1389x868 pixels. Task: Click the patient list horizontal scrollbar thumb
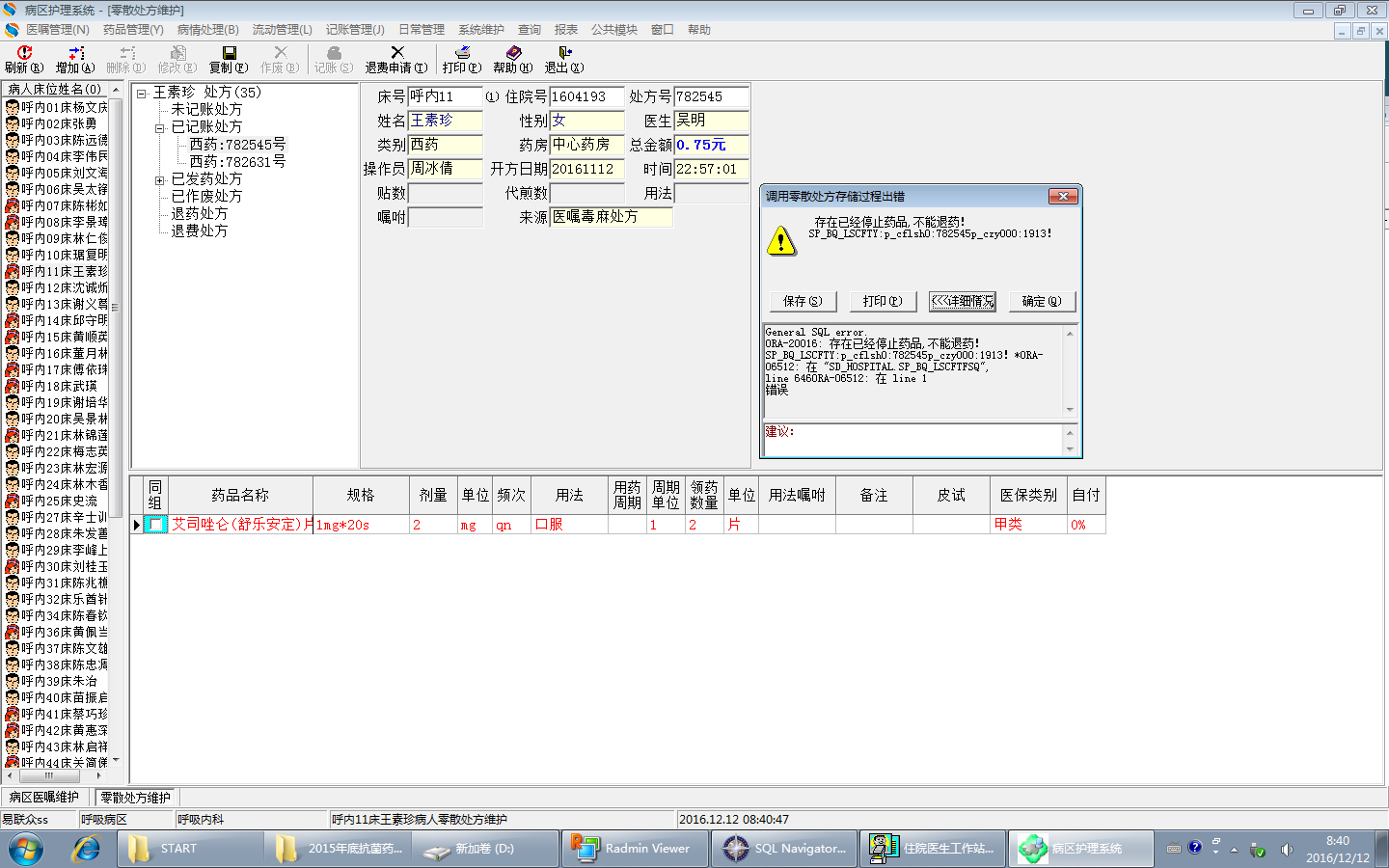[49, 775]
